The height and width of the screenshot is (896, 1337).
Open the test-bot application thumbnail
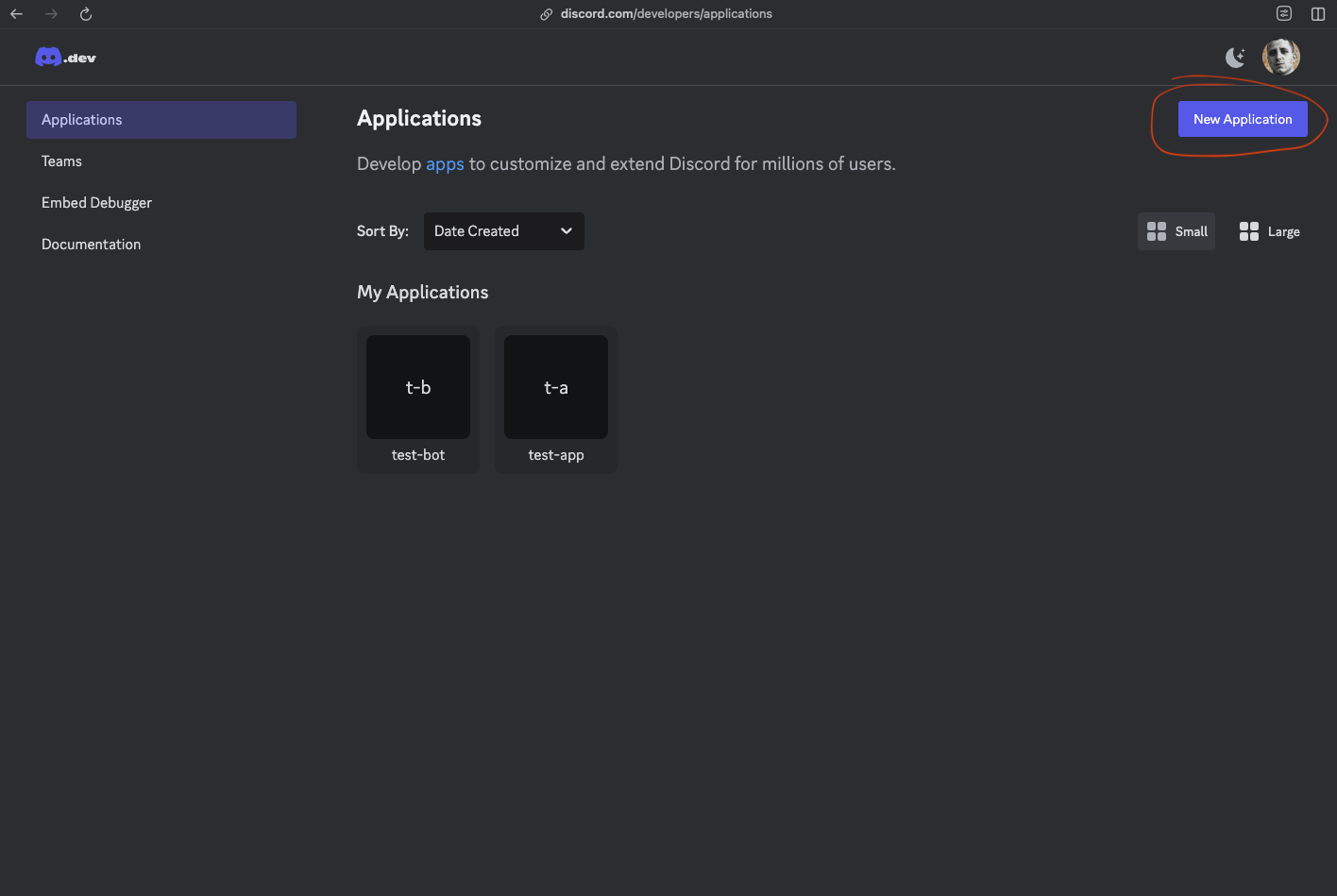point(418,387)
